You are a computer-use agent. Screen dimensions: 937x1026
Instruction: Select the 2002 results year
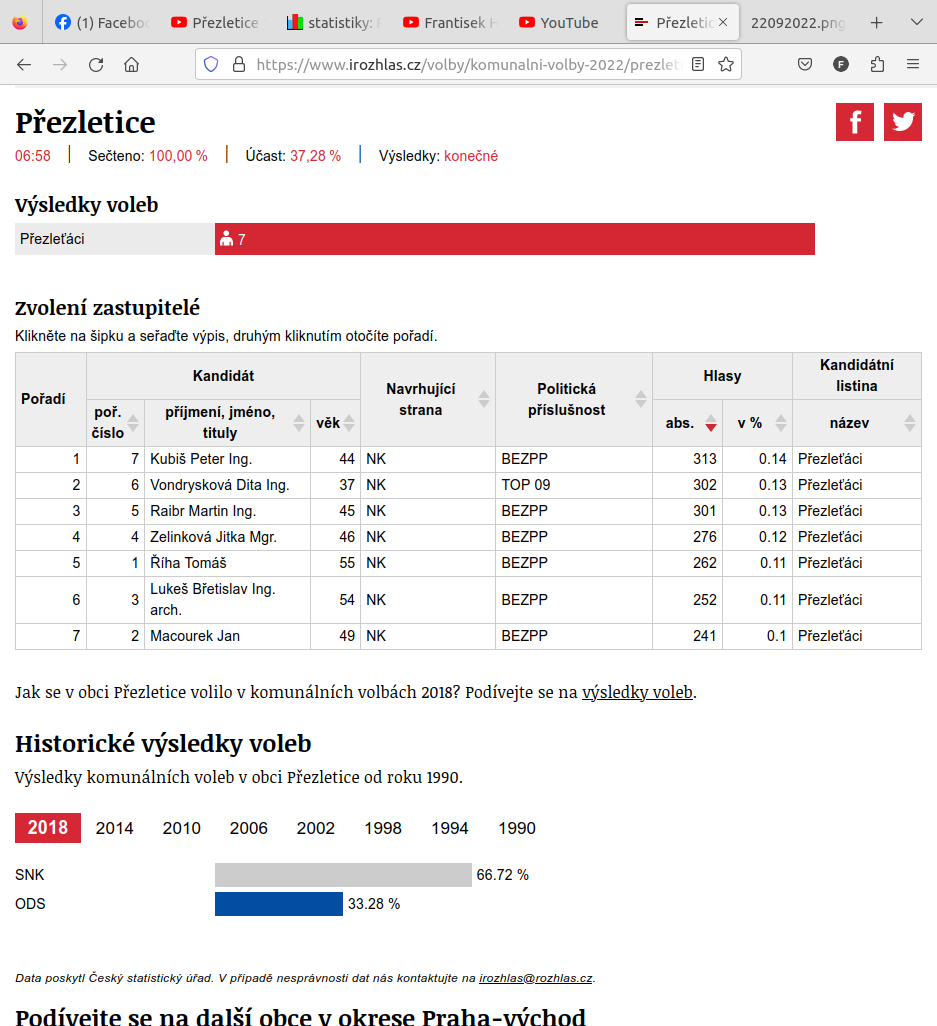tap(315, 828)
